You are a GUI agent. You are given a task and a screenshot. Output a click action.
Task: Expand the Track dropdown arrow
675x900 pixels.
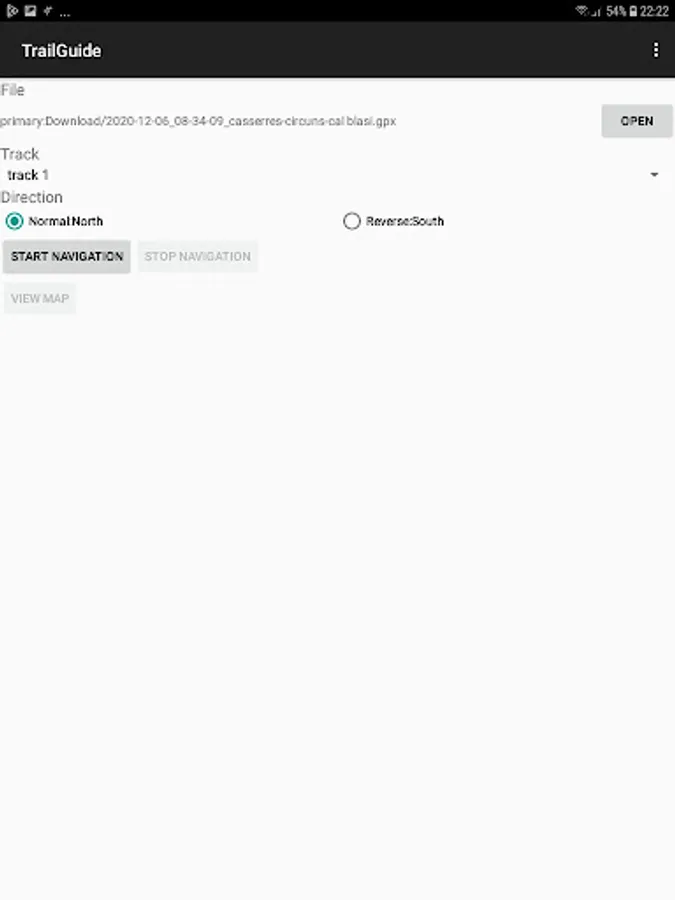click(x=654, y=174)
